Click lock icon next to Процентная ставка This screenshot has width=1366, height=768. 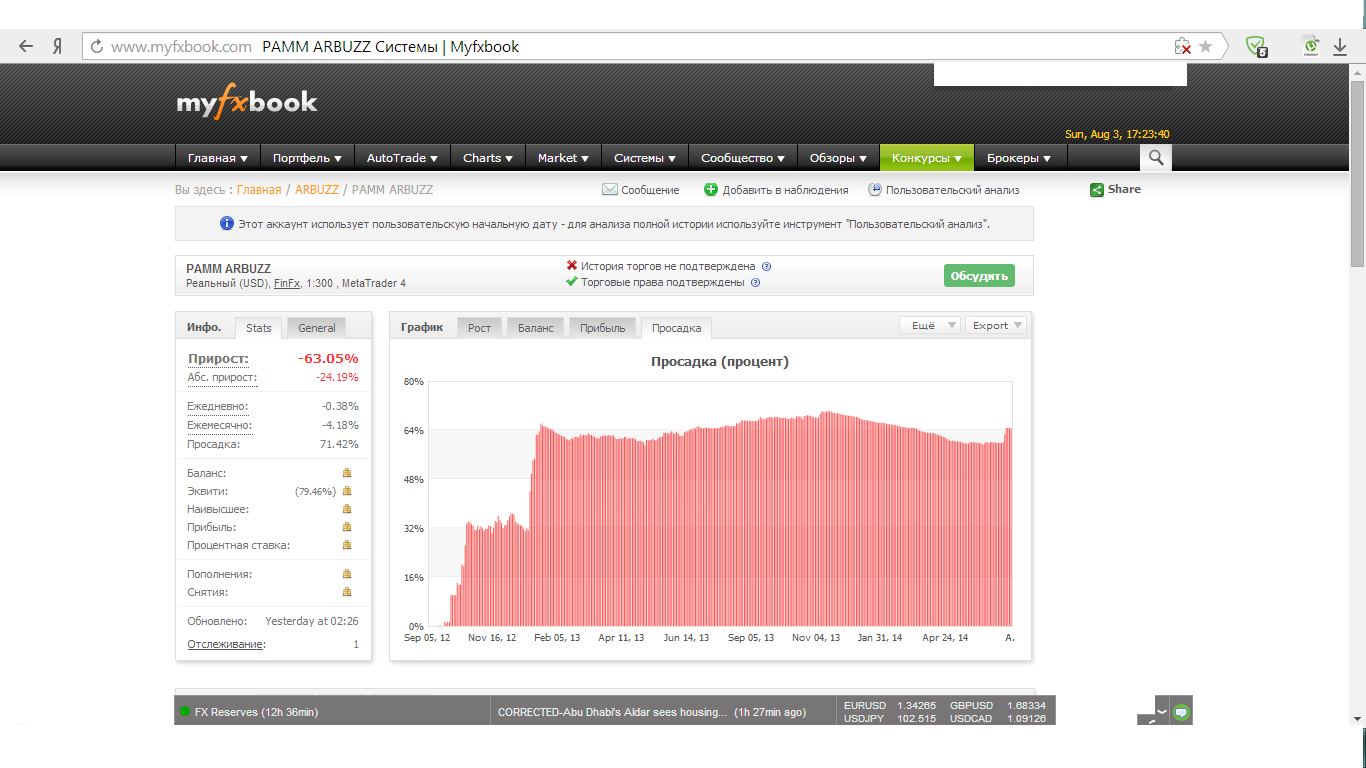tap(347, 545)
